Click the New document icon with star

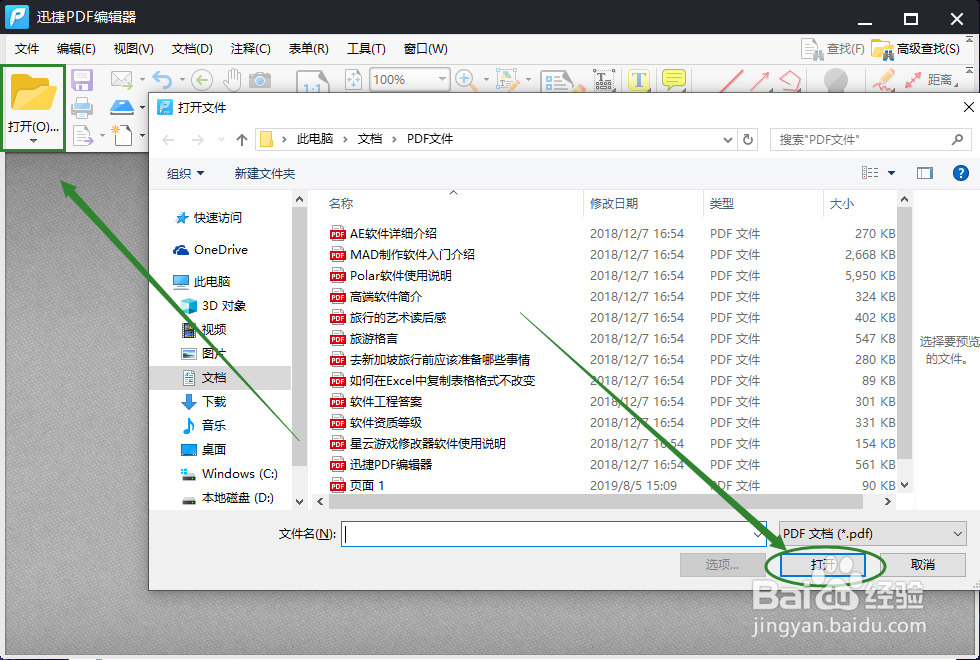(121, 134)
